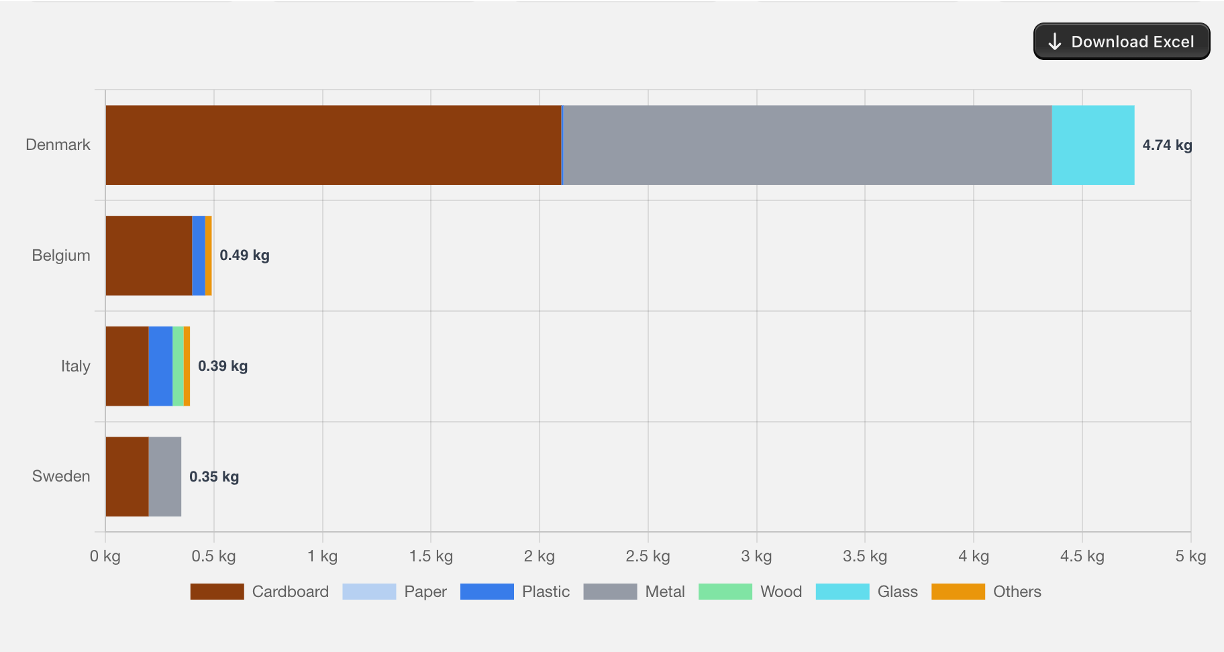This screenshot has height=652, width=1224.
Task: Select the Denmark axis label
Action: point(58,145)
